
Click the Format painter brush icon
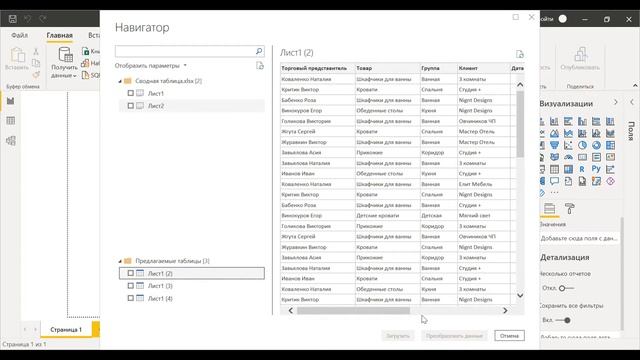pos(36,74)
